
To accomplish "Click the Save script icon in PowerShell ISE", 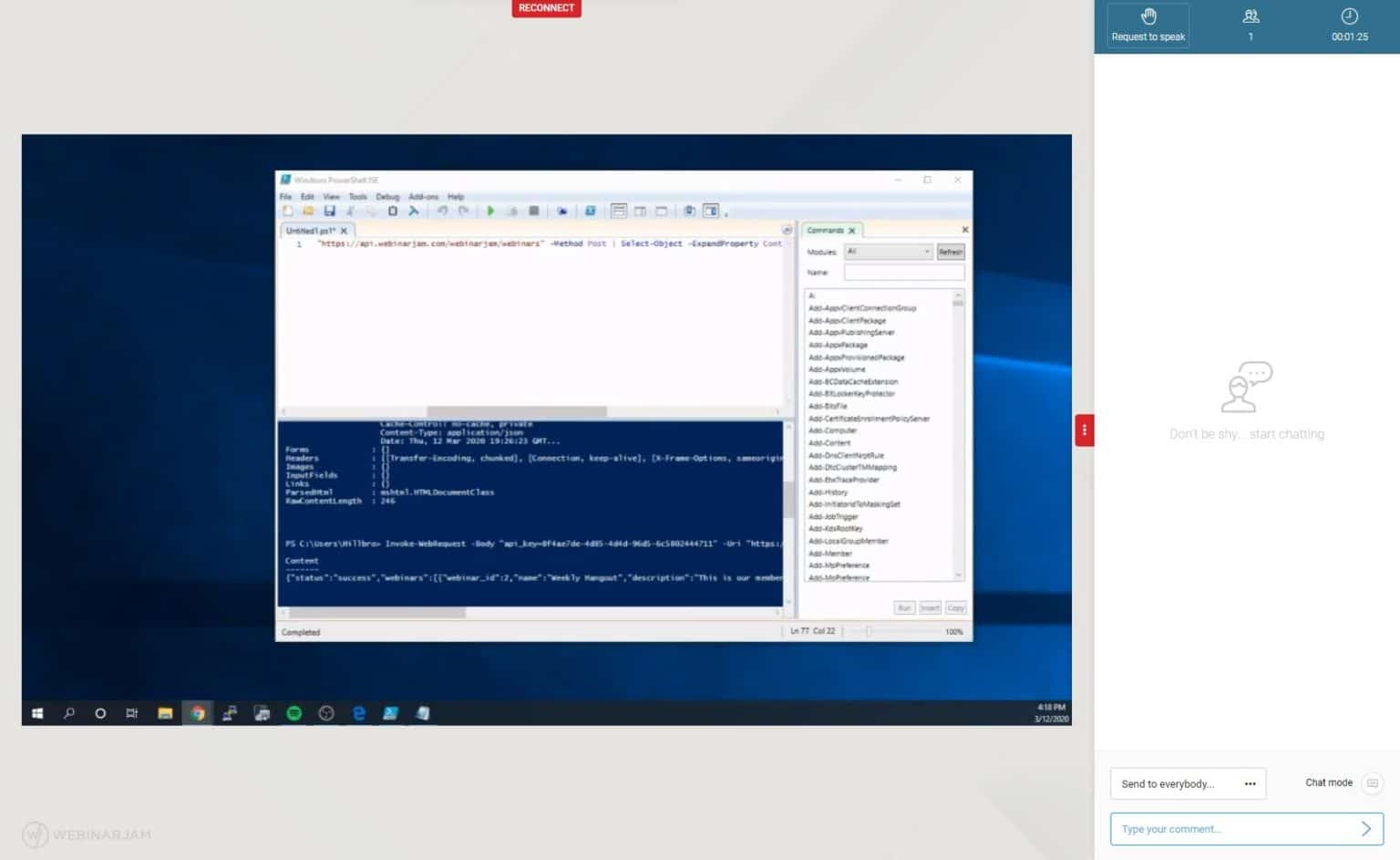I will 329,211.
